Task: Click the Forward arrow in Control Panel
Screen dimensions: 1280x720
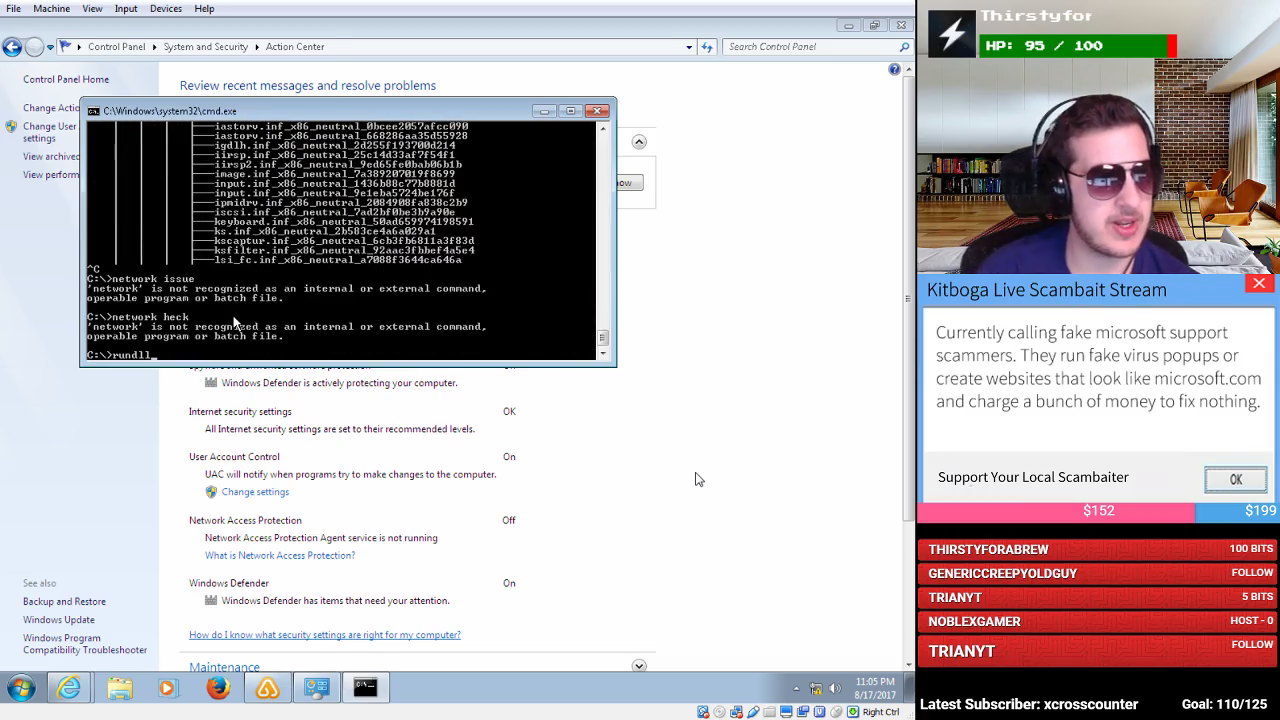Action: point(34,47)
